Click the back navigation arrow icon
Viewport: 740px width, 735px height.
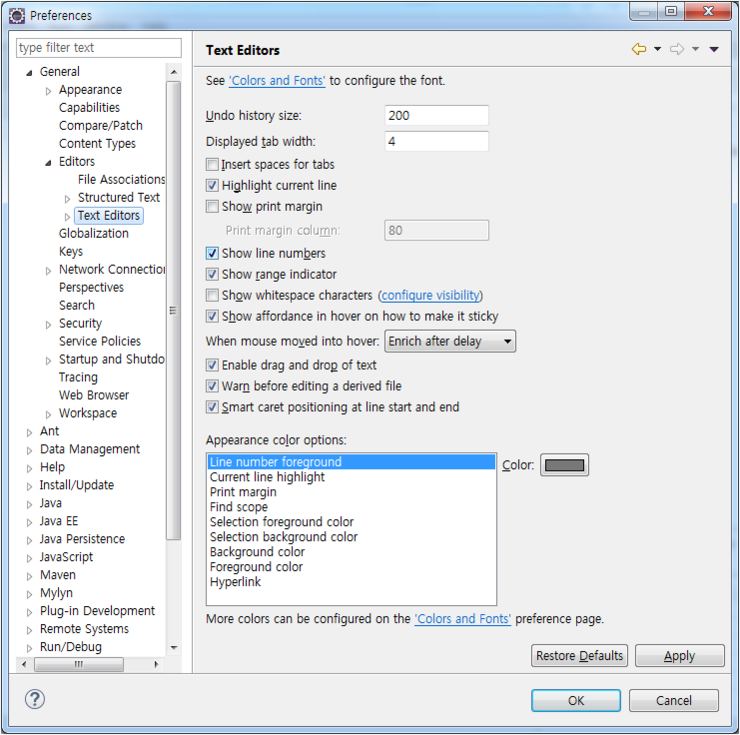(639, 49)
